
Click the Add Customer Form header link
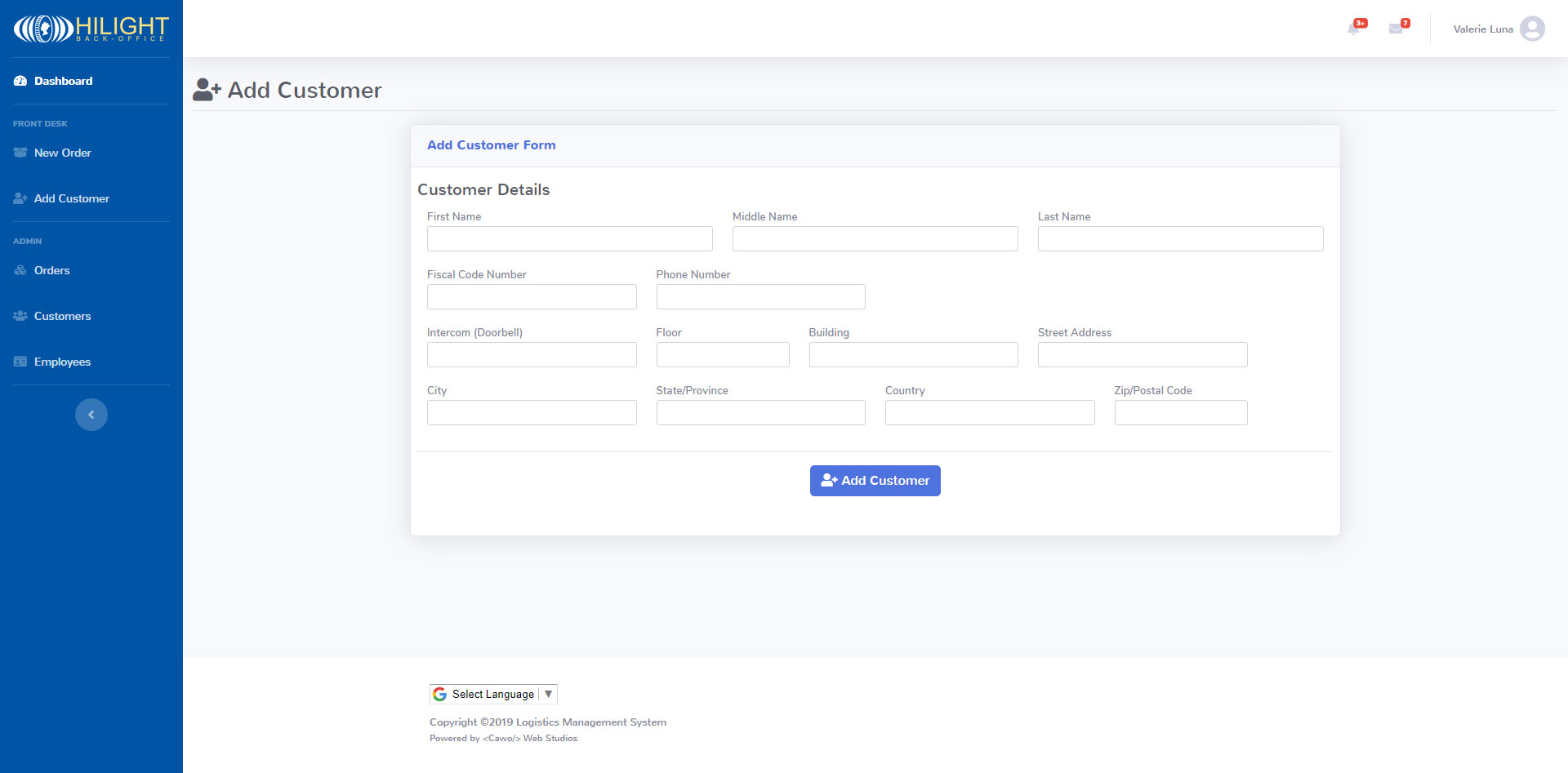491,145
